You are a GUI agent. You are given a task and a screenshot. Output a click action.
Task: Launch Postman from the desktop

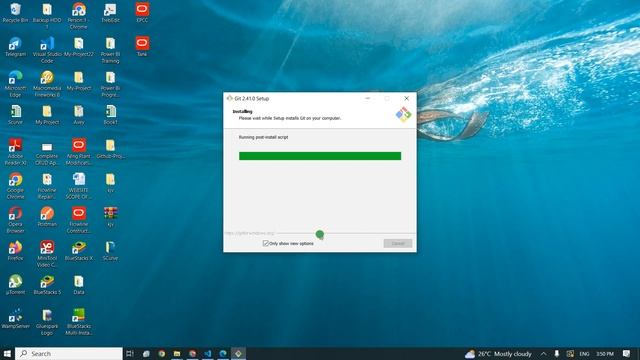47,216
